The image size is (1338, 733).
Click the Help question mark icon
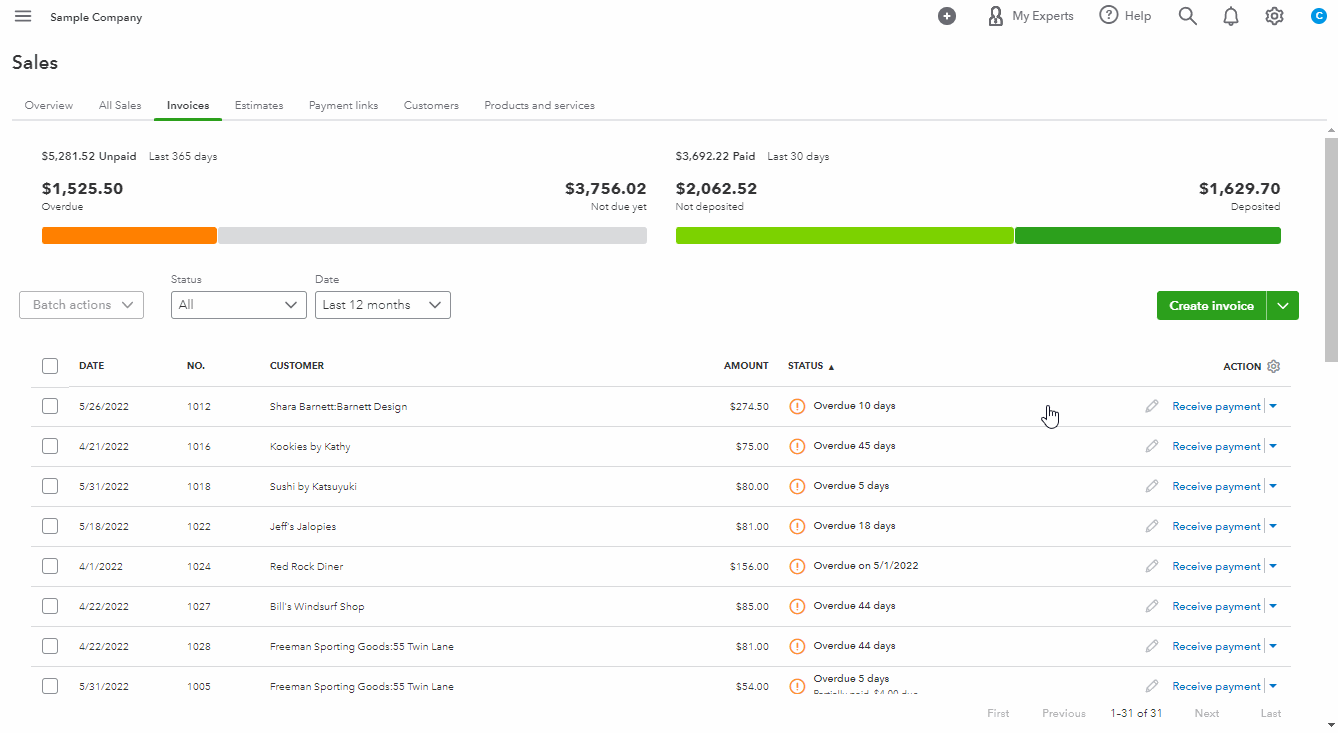(1108, 16)
